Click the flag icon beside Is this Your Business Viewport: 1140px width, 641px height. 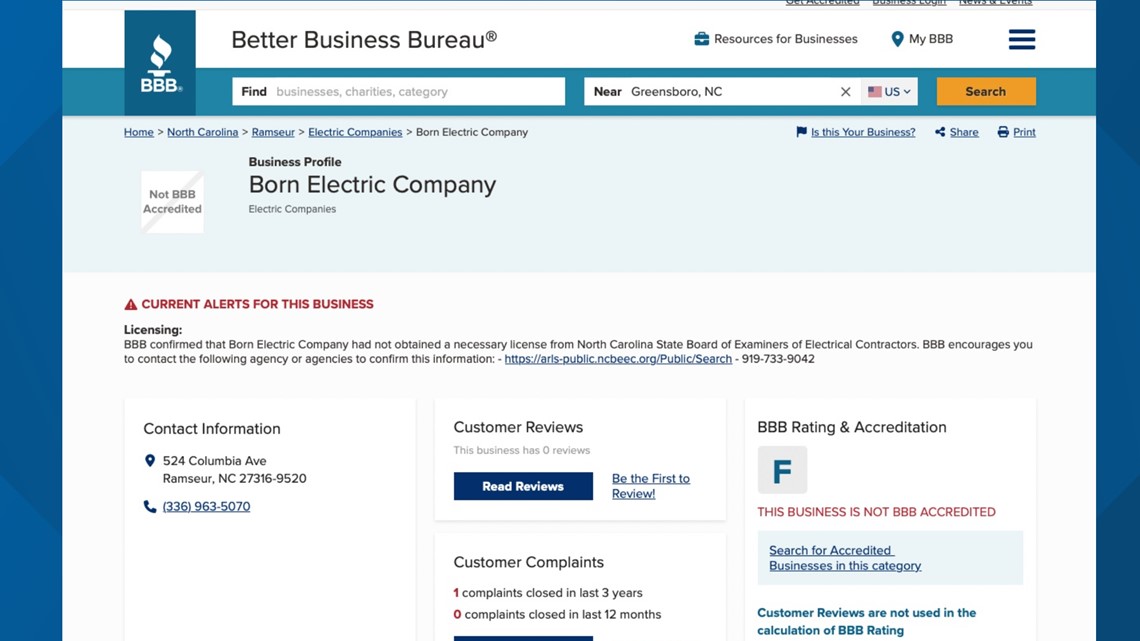801,132
